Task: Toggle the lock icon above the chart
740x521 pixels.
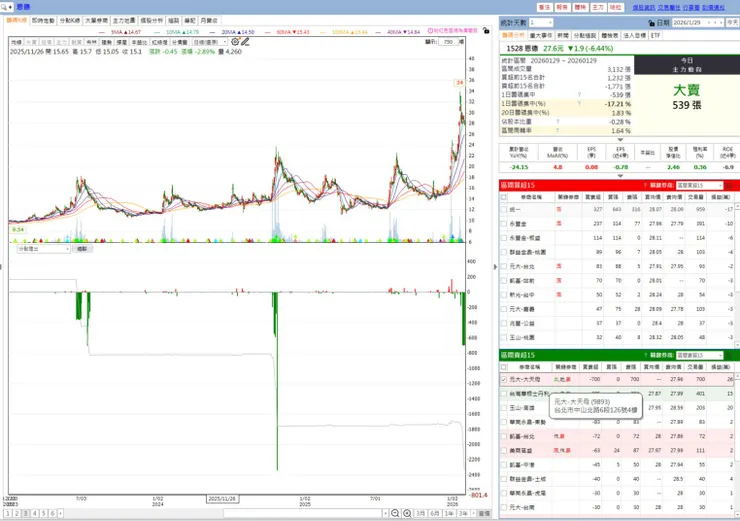Action: click(486, 30)
